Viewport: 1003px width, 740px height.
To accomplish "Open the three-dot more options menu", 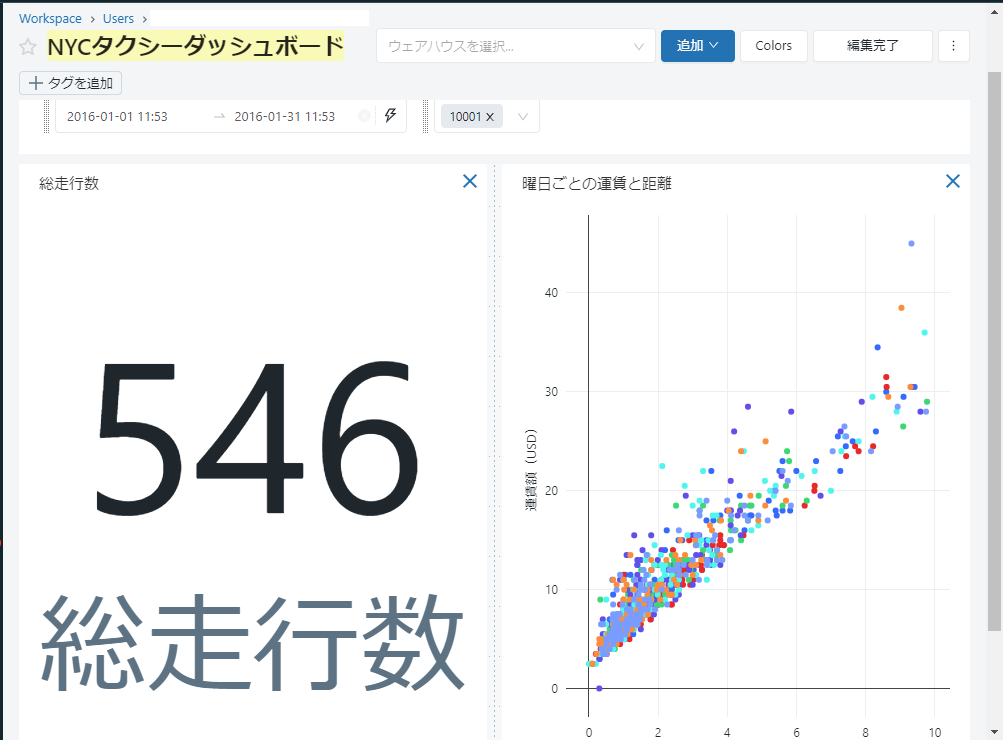I will (953, 45).
